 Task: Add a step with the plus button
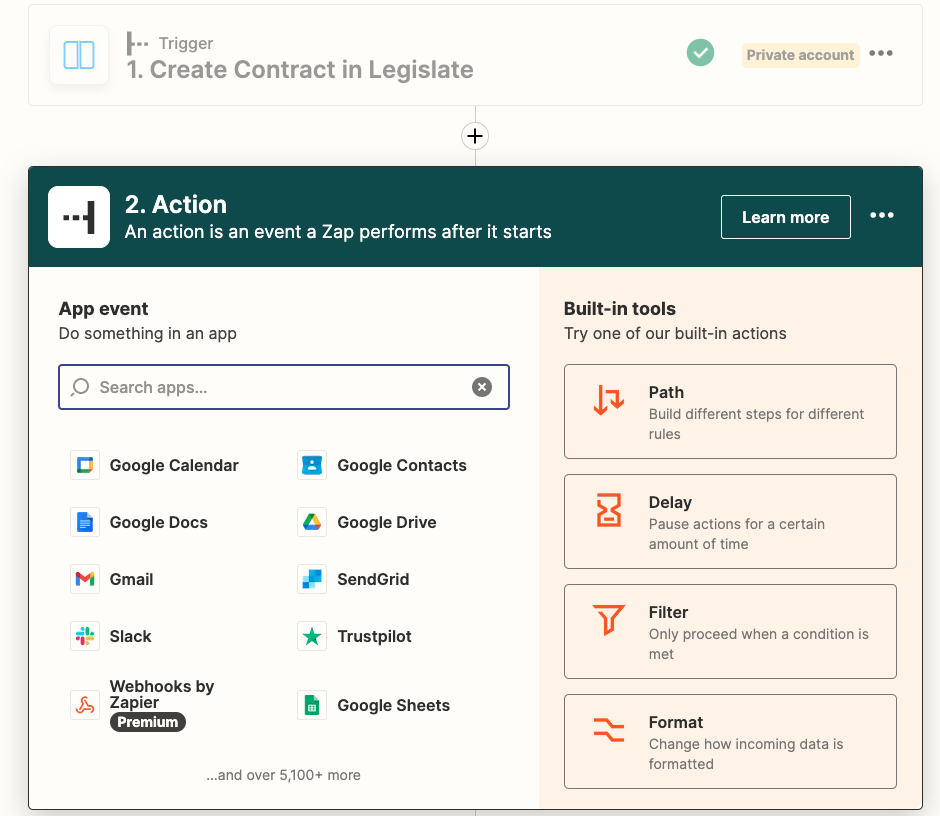pyautogui.click(x=475, y=136)
